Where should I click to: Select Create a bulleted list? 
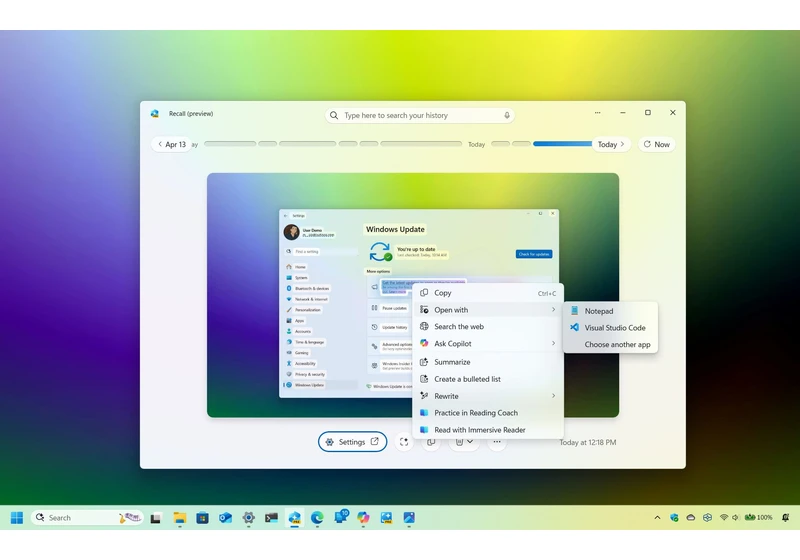click(488, 379)
